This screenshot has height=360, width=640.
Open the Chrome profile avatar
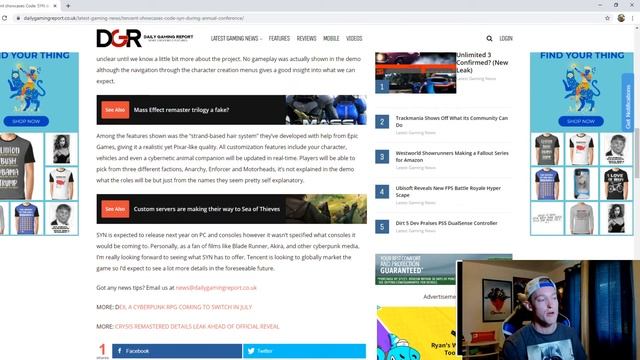pyautogui.click(x=621, y=18)
